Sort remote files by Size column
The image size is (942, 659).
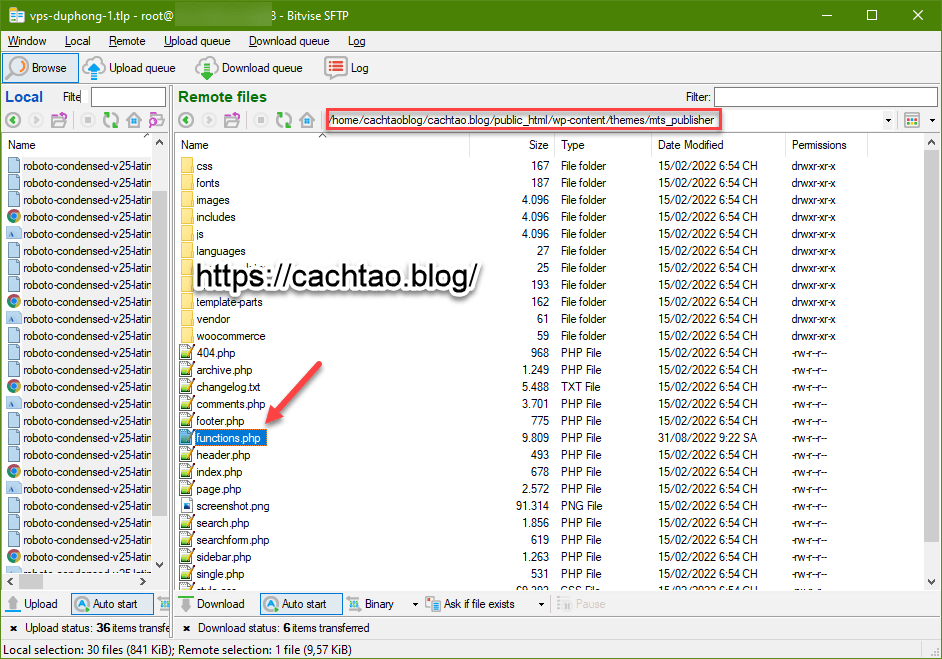(511, 145)
